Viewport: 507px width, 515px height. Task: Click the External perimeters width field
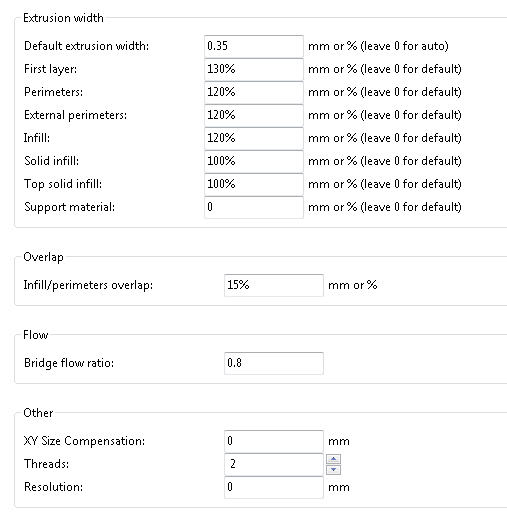click(254, 115)
